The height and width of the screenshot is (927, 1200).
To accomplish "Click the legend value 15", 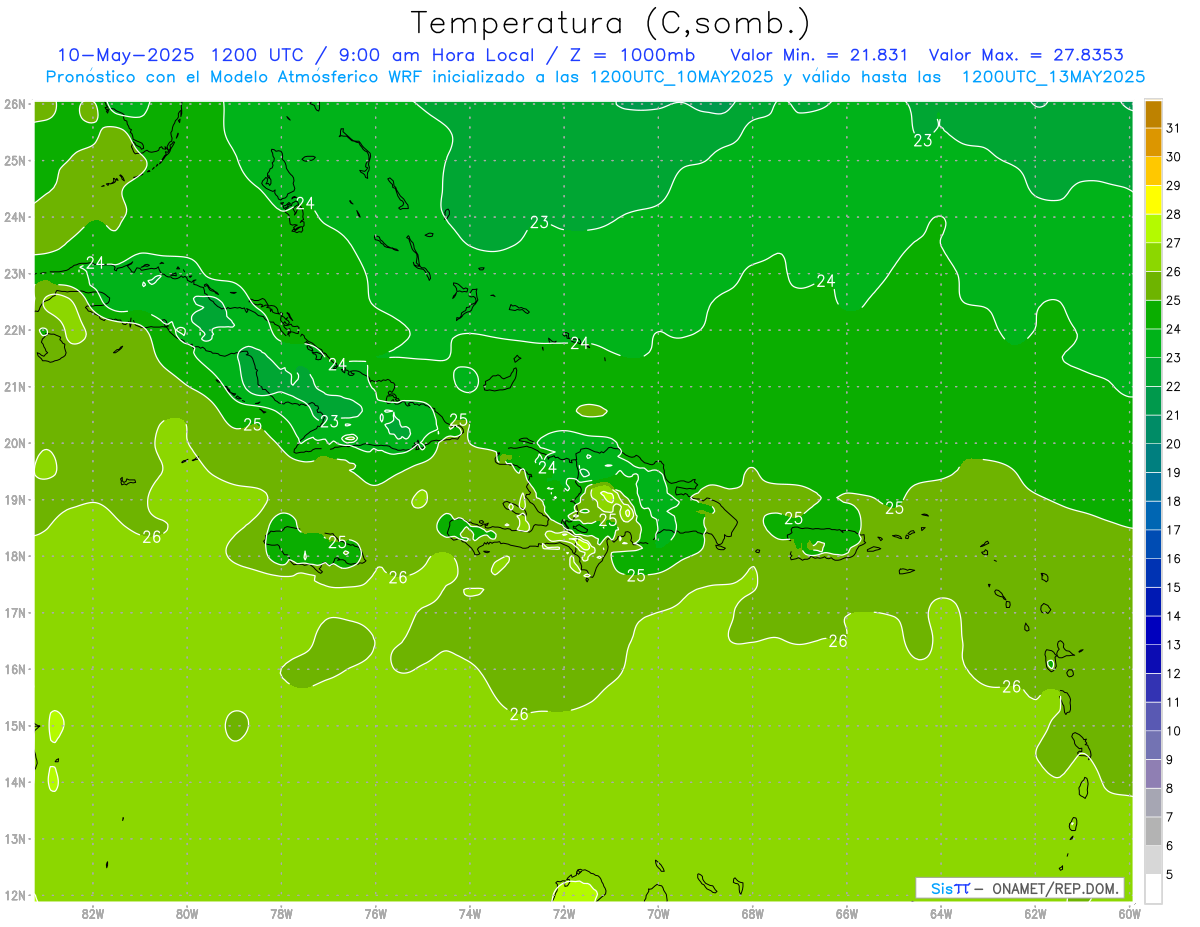I will pyautogui.click(x=1173, y=587).
